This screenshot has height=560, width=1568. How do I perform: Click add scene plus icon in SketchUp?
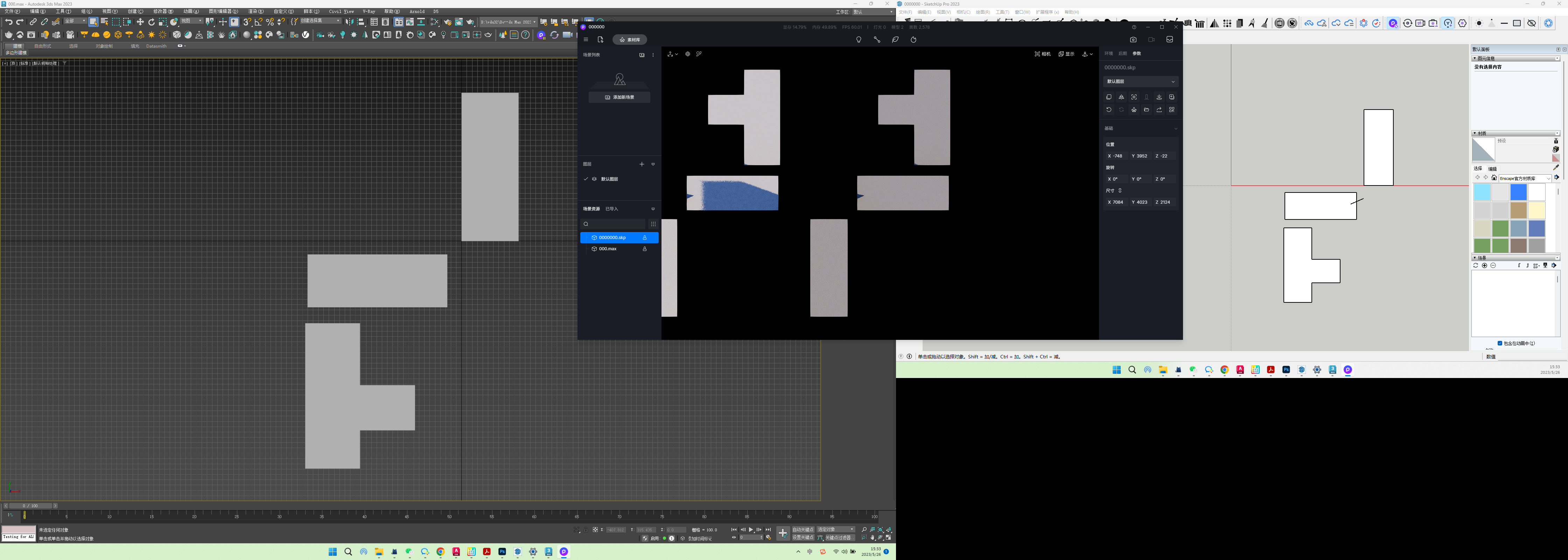[1485, 265]
